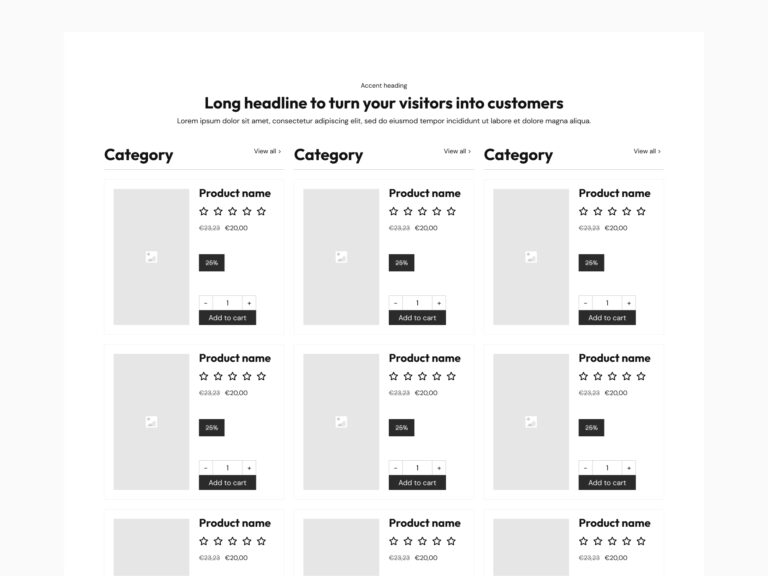Open the second-row left product image thumbnail
The height and width of the screenshot is (576, 768).
point(151,422)
